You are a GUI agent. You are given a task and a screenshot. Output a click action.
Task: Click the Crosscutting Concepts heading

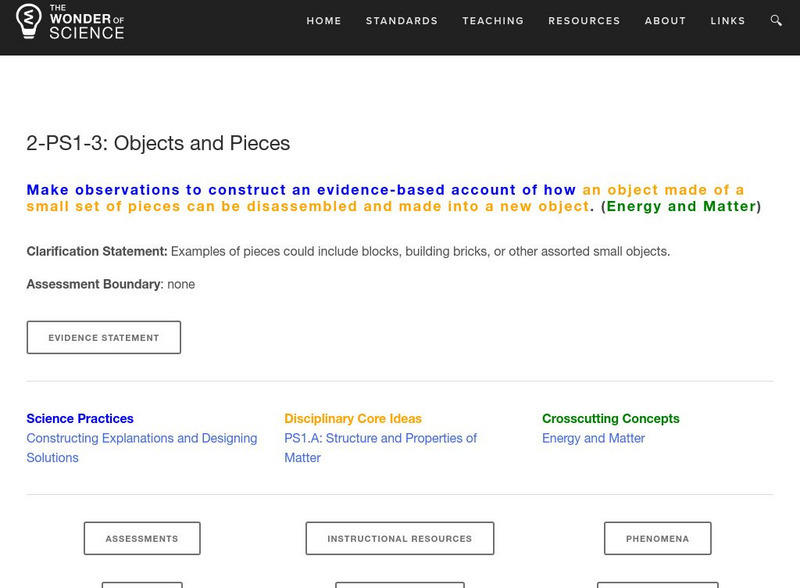click(x=610, y=419)
